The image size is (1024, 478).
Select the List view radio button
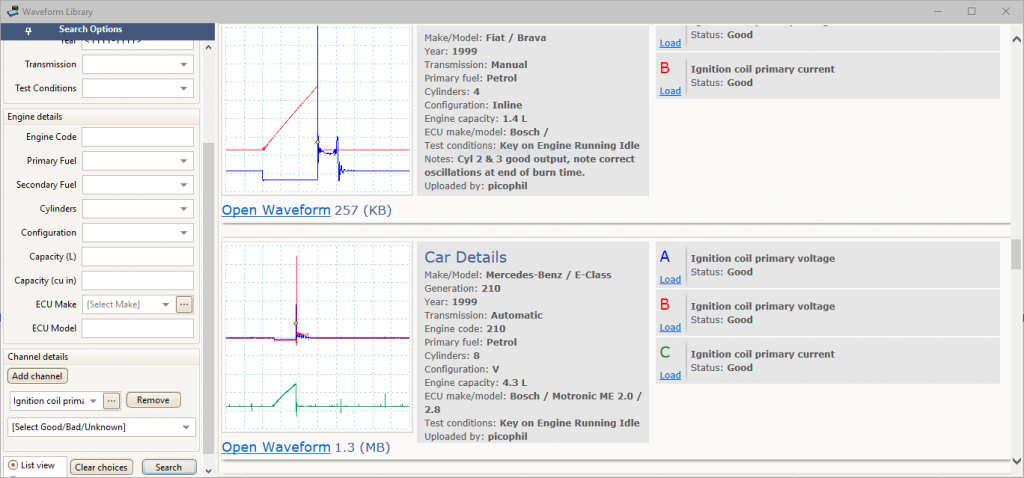pyautogui.click(x=12, y=466)
